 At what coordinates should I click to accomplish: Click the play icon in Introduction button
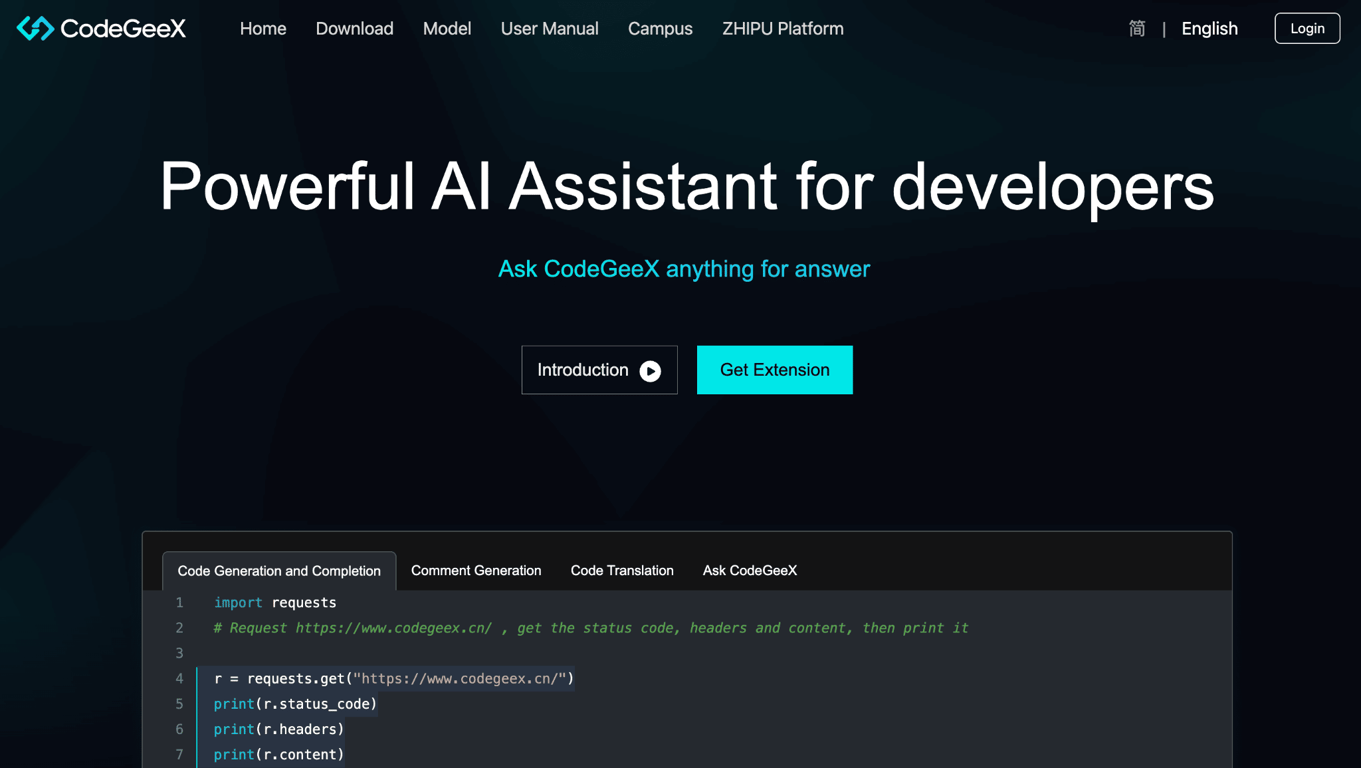click(650, 371)
